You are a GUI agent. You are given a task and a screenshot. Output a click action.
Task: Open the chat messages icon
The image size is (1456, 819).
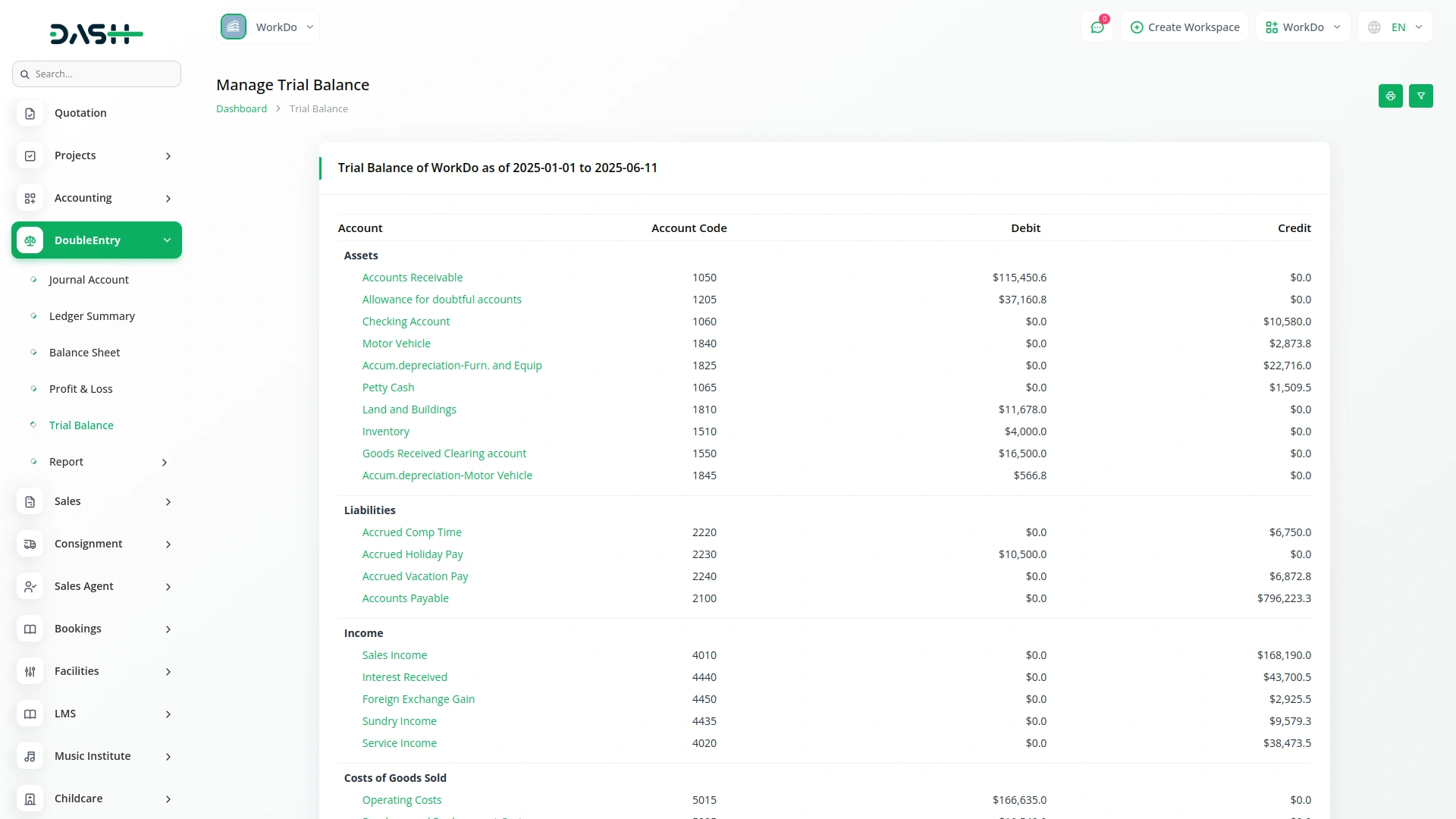point(1097,27)
